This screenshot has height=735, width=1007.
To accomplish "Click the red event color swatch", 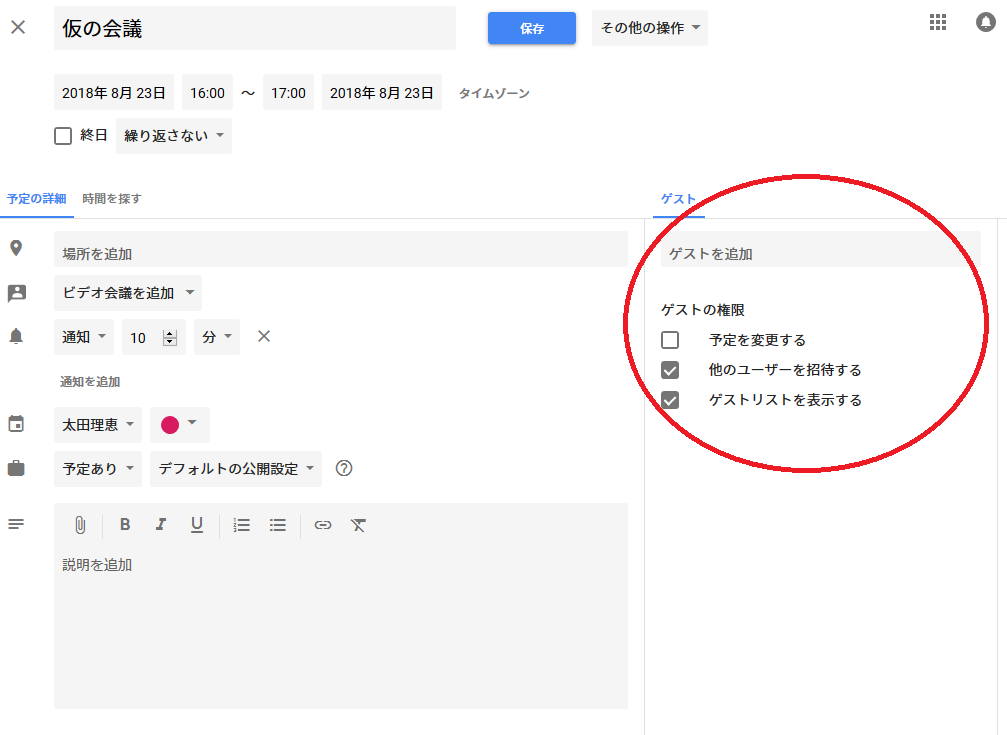I will (170, 425).
